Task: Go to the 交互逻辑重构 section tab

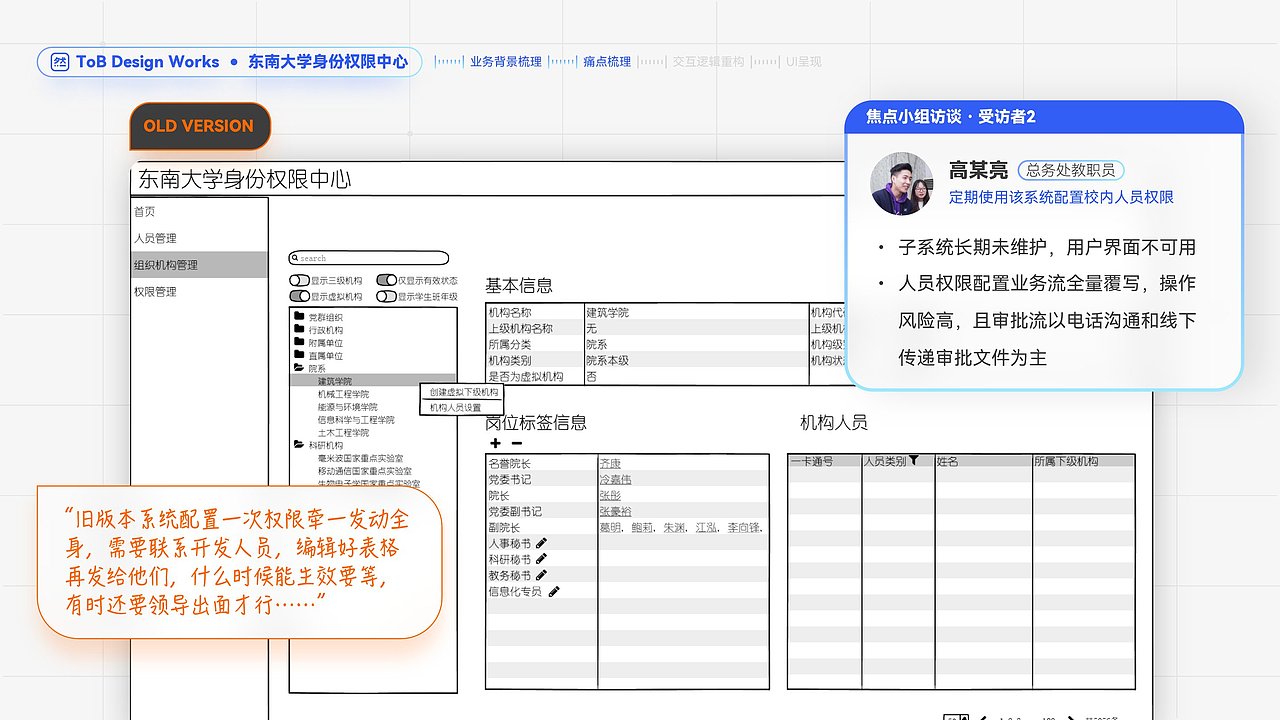Action: [x=709, y=62]
